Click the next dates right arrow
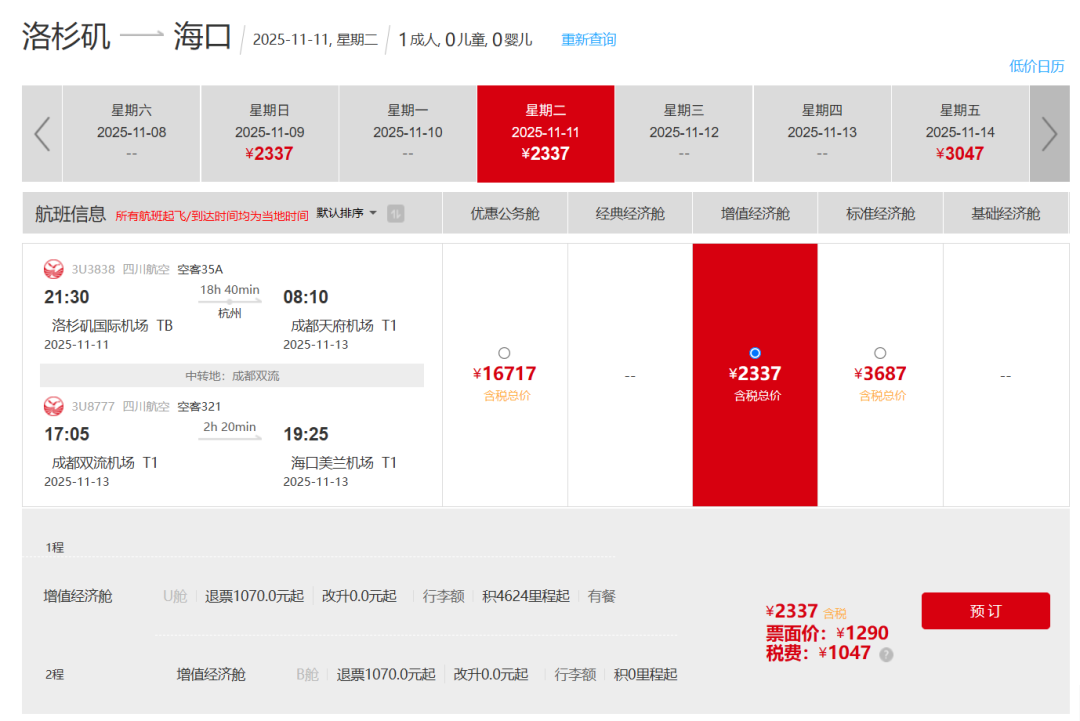This screenshot has height=721, width=1080. [1049, 134]
